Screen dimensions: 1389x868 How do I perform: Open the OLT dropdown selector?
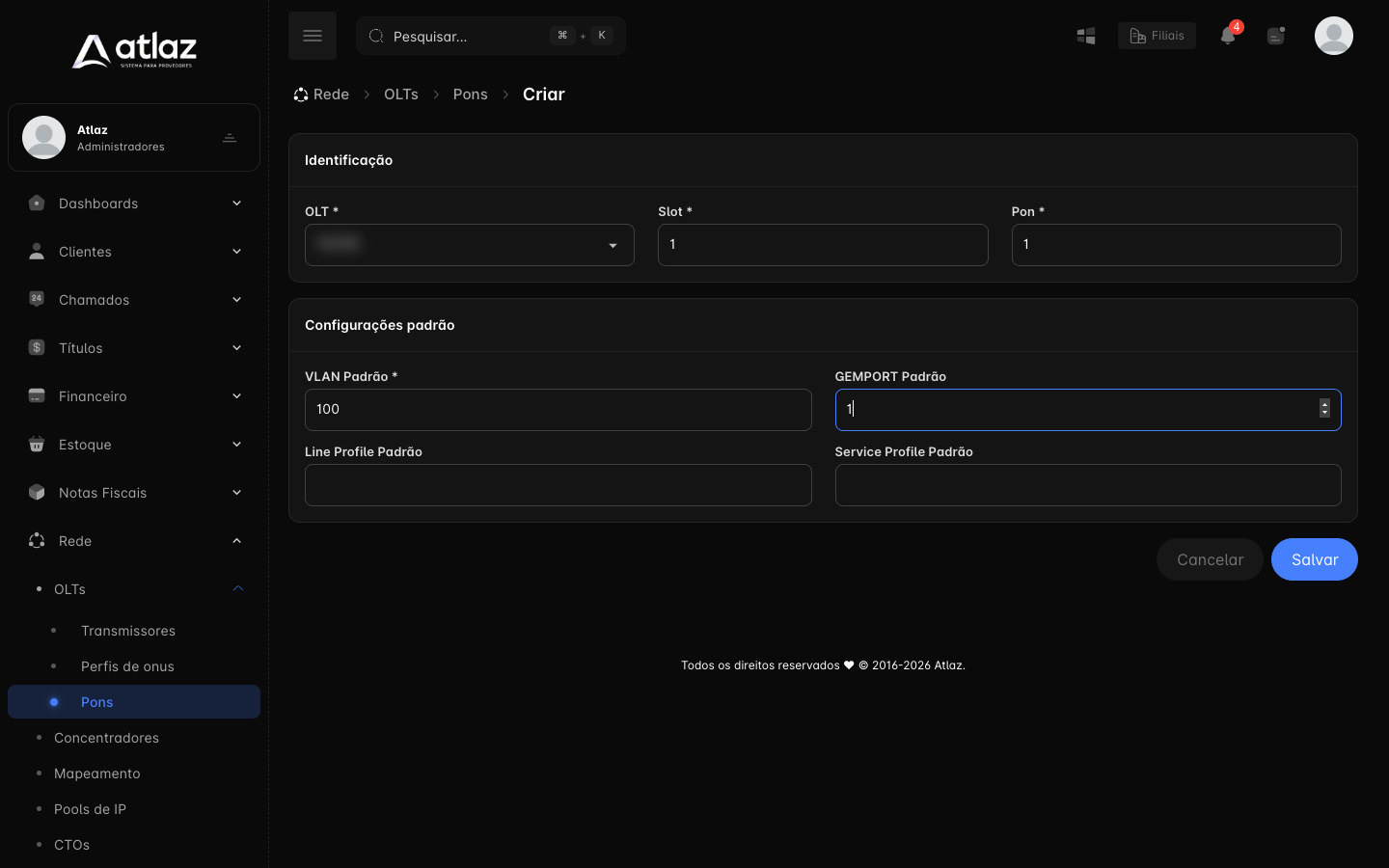470,245
